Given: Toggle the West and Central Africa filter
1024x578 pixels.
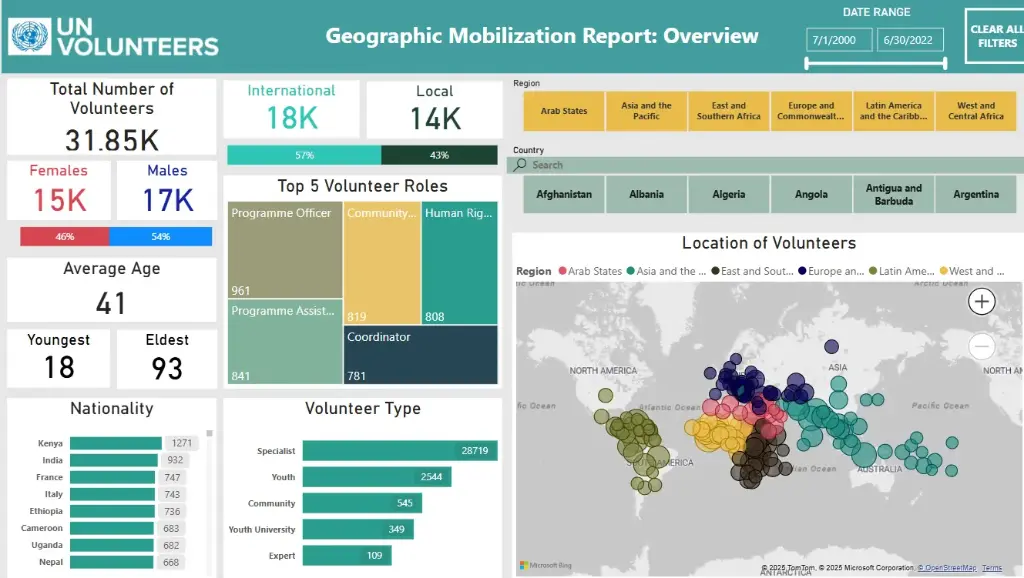Looking at the screenshot, I should [x=975, y=111].
